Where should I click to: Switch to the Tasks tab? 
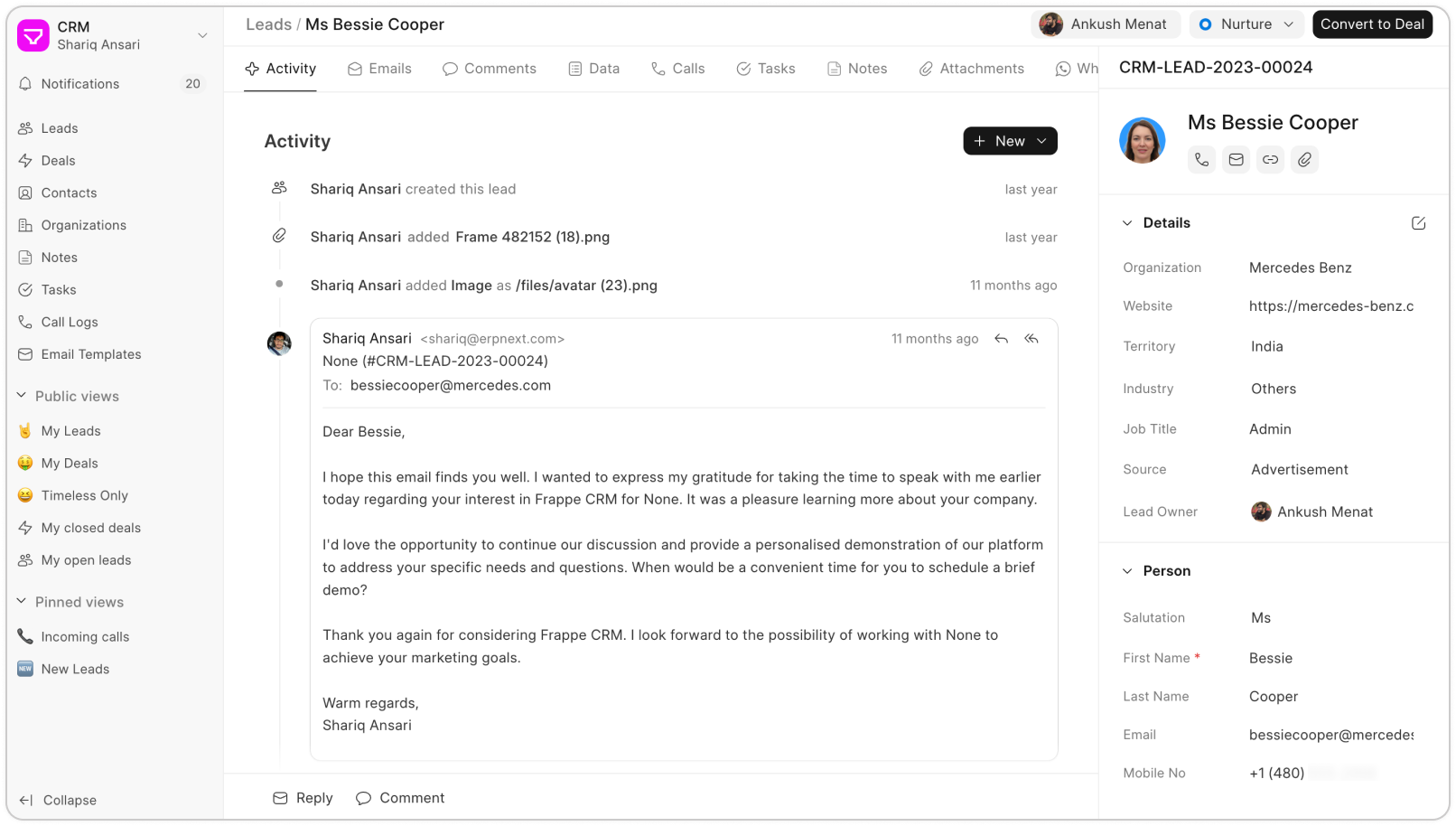coord(766,69)
